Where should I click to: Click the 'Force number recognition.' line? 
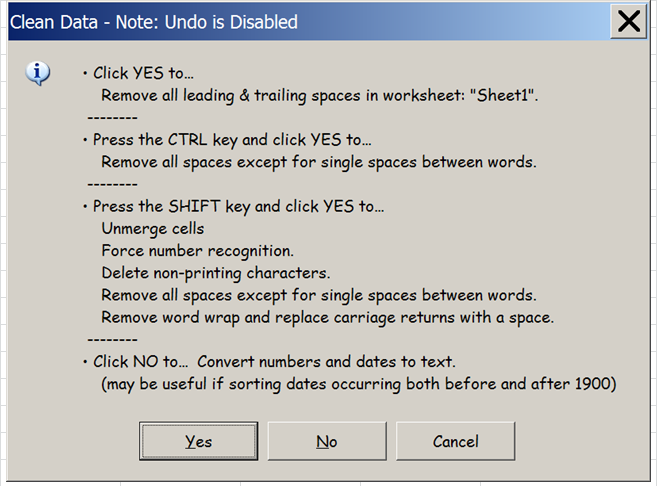pyautogui.click(x=197, y=251)
